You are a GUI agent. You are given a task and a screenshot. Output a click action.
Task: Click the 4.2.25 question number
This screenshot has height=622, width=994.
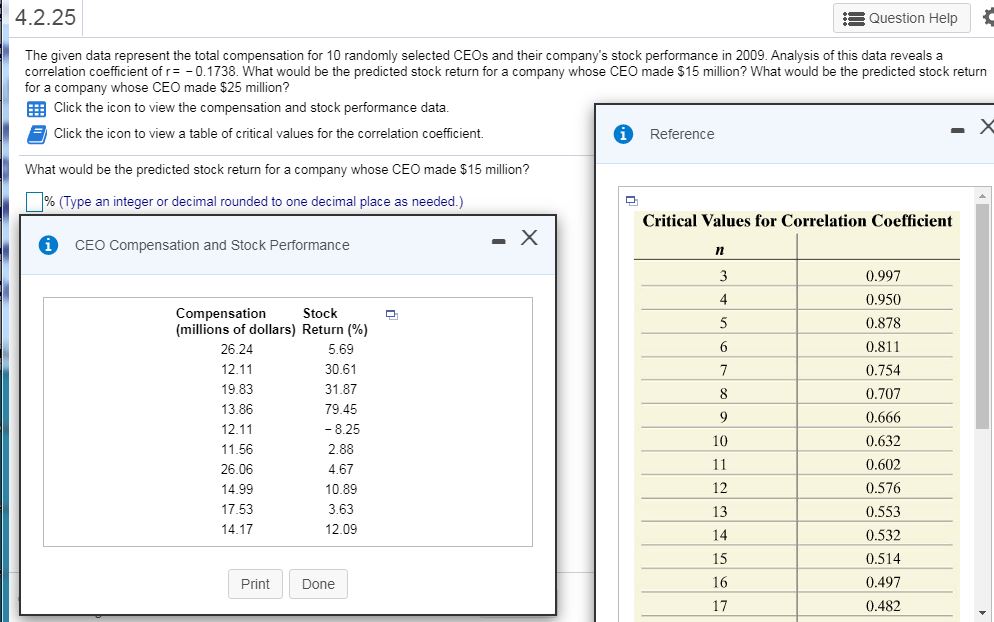point(45,17)
